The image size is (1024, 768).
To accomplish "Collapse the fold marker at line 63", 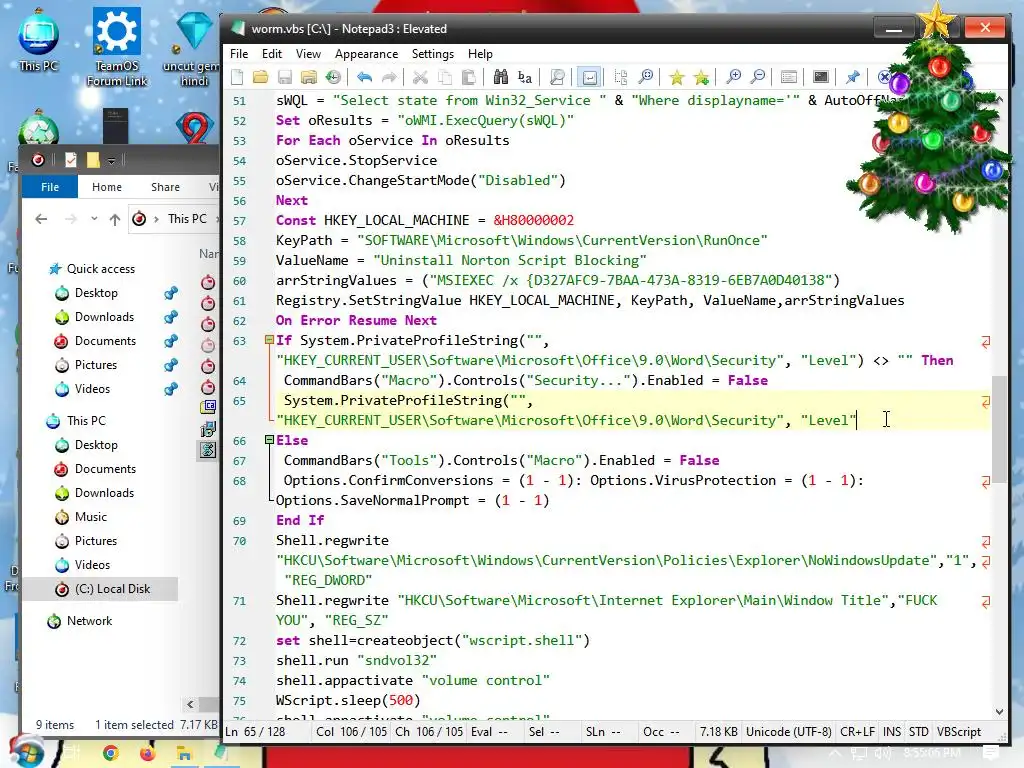I will click(268, 340).
